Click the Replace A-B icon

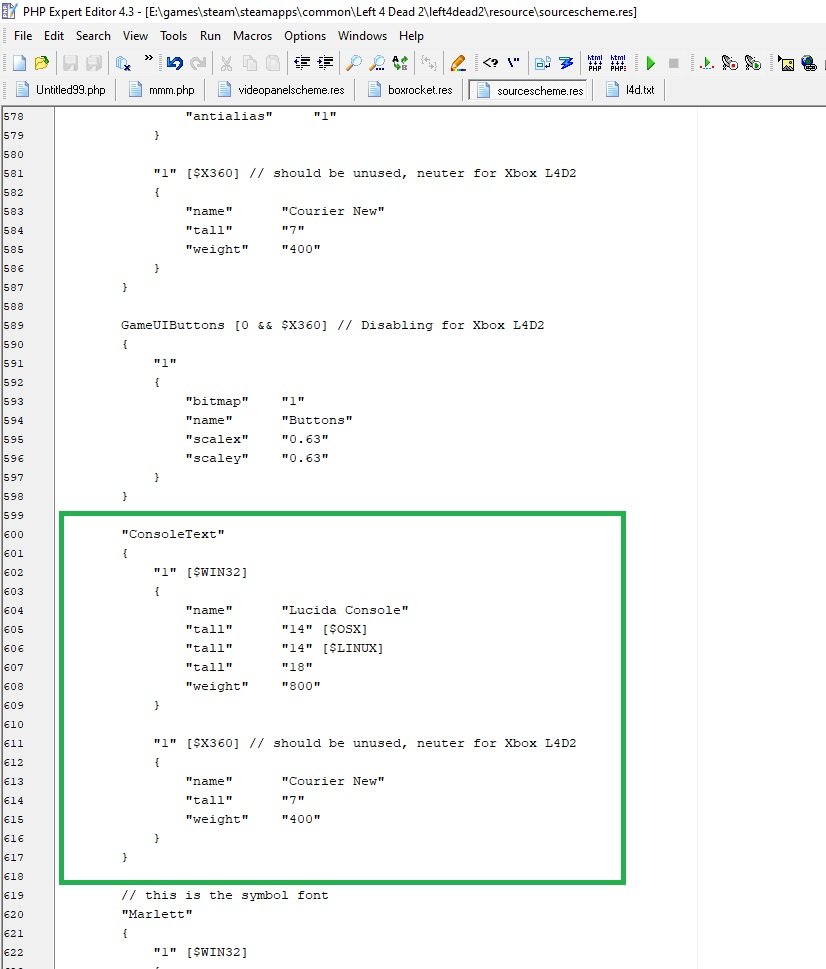click(401, 63)
